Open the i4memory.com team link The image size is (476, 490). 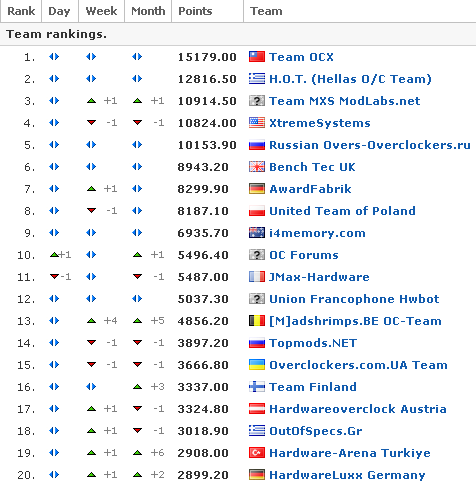pyautogui.click(x=317, y=233)
